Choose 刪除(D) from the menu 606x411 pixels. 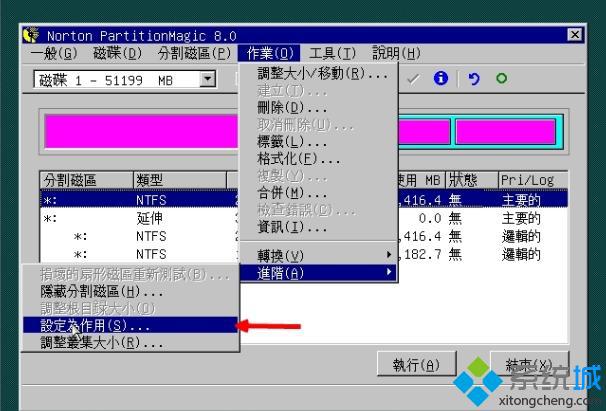pyautogui.click(x=319, y=107)
